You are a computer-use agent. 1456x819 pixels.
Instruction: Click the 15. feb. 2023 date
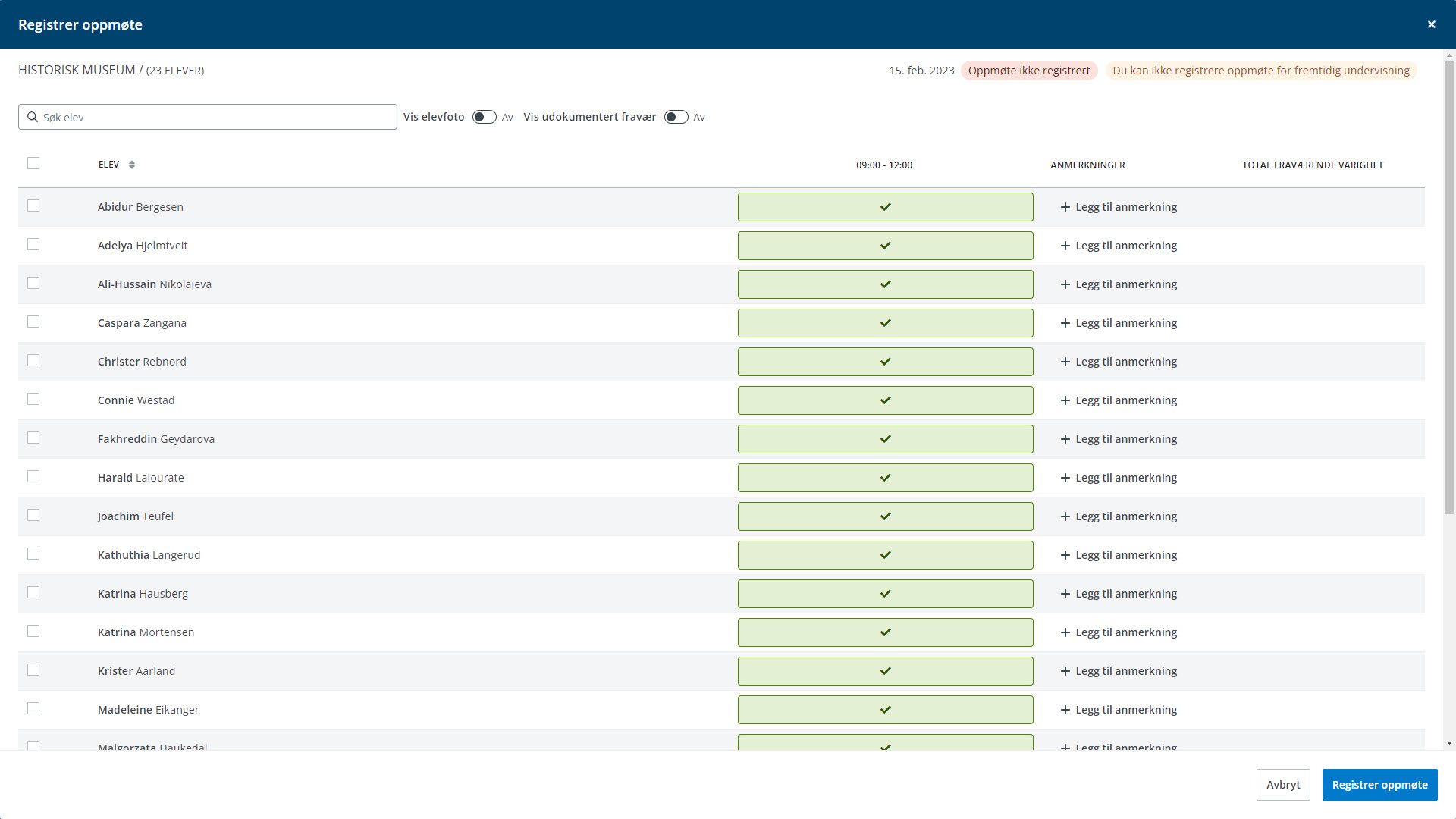[921, 71]
